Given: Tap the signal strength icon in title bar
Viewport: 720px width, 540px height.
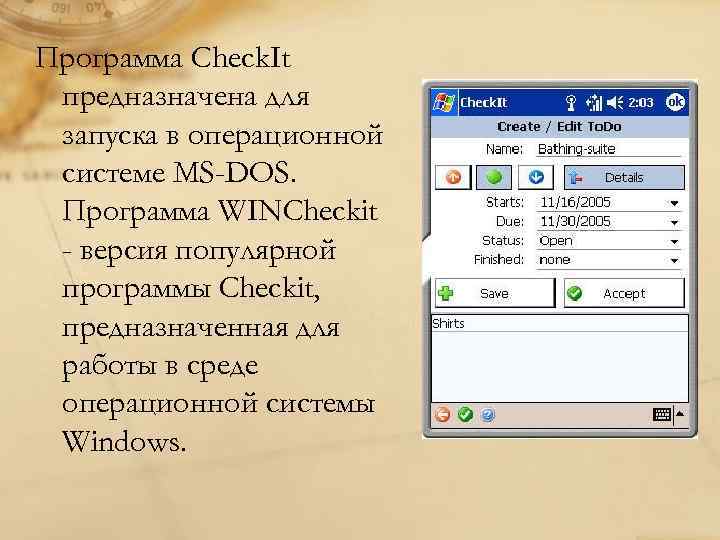Looking at the screenshot, I should click(x=594, y=103).
